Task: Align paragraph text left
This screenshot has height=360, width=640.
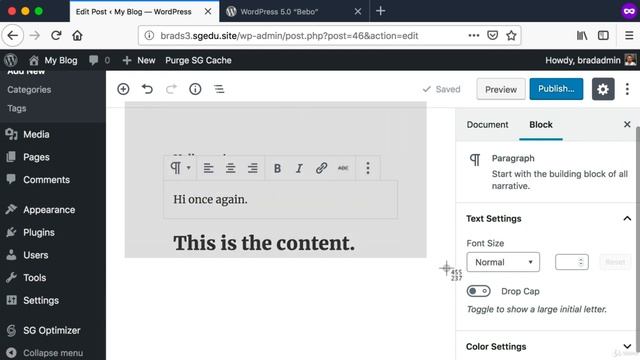Action: point(209,168)
